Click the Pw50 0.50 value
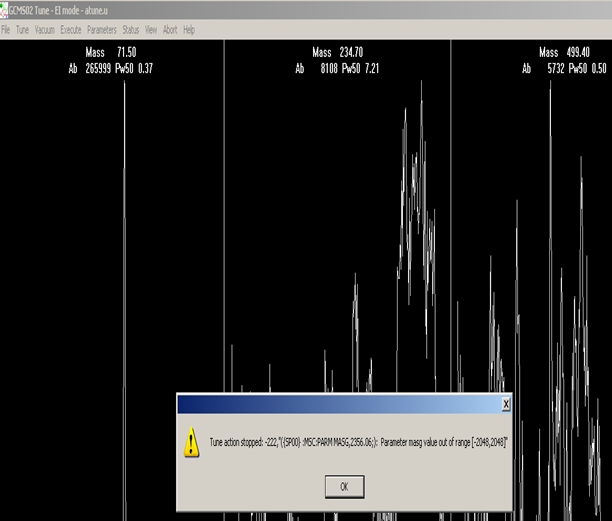The height and width of the screenshot is (521, 612). [587, 69]
